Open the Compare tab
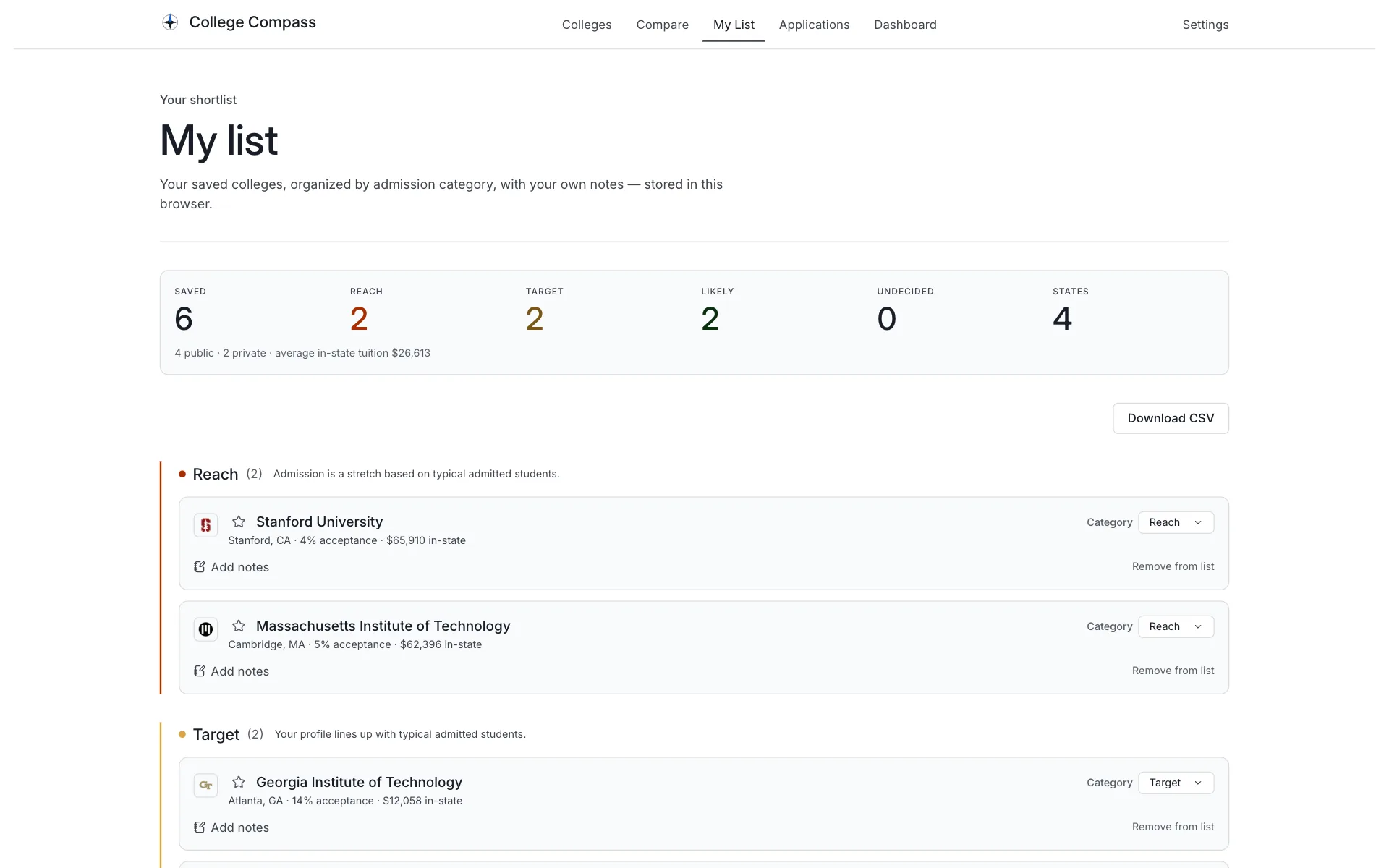This screenshot has height=868, width=1389. [x=662, y=25]
